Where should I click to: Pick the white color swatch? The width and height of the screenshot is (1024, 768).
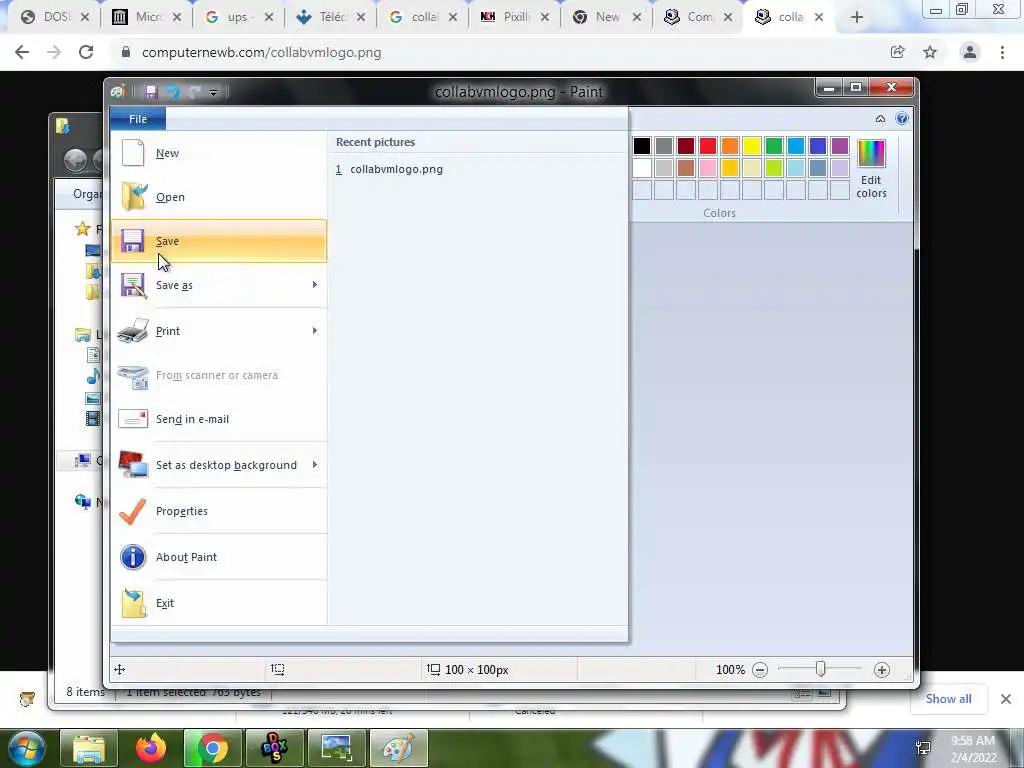[642, 168]
